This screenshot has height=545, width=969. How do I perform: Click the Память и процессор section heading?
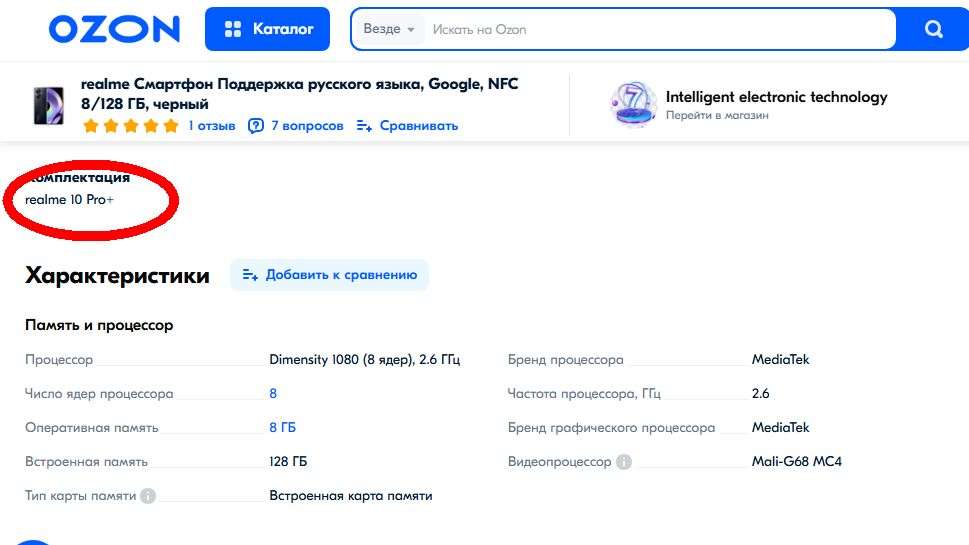tap(99, 325)
